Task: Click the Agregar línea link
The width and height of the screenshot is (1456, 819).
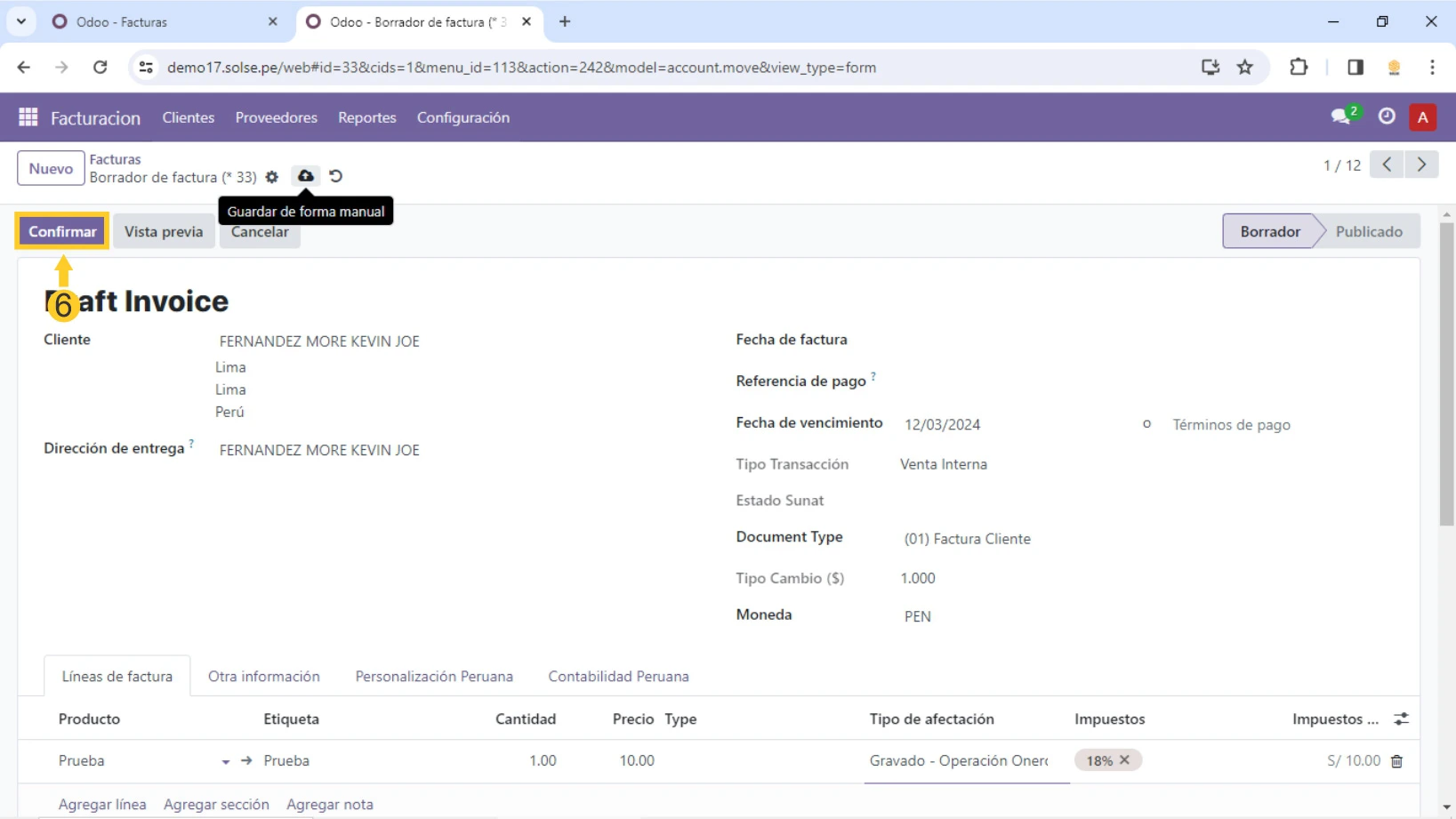Action: [102, 804]
